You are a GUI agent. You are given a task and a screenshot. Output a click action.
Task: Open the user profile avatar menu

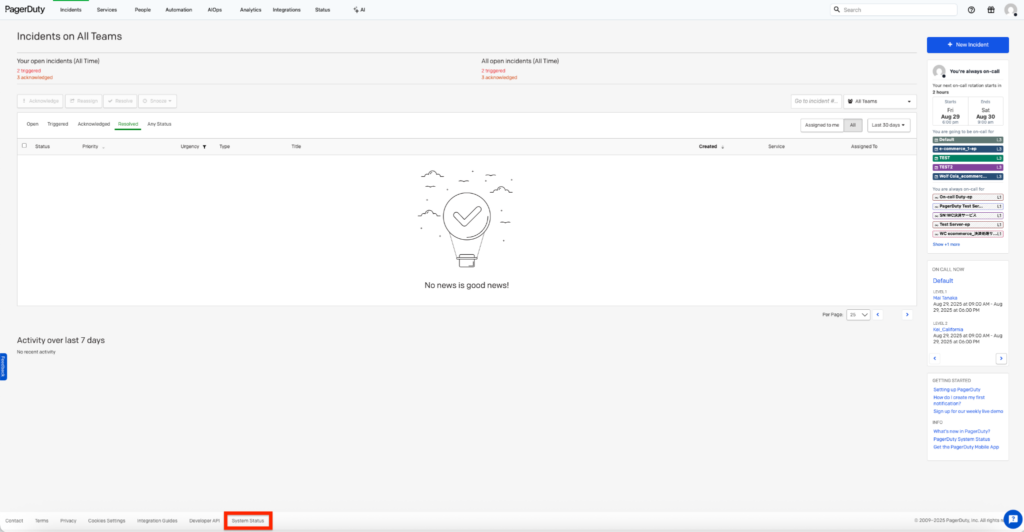pos(1010,10)
